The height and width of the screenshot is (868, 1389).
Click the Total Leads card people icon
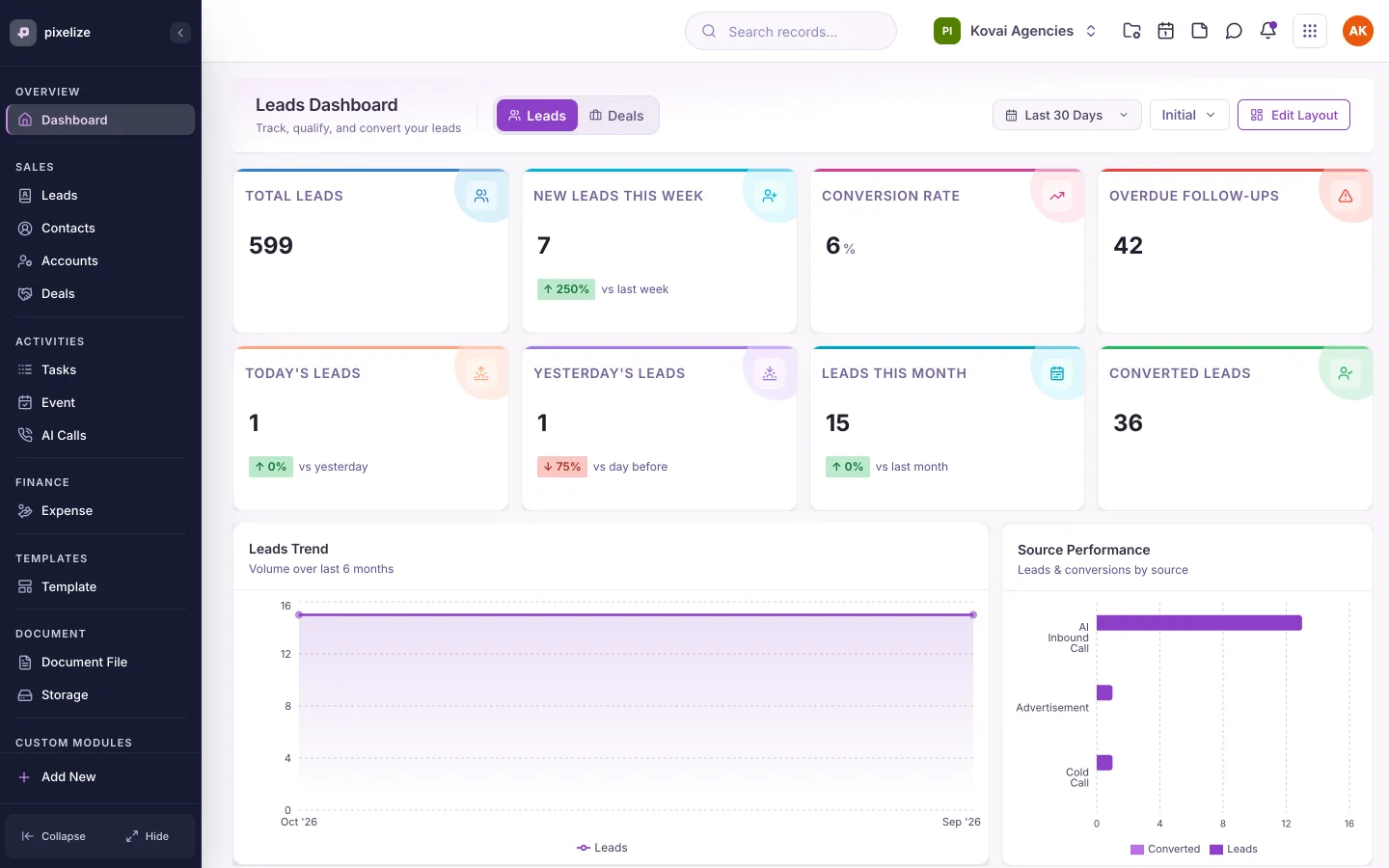pyautogui.click(x=481, y=196)
